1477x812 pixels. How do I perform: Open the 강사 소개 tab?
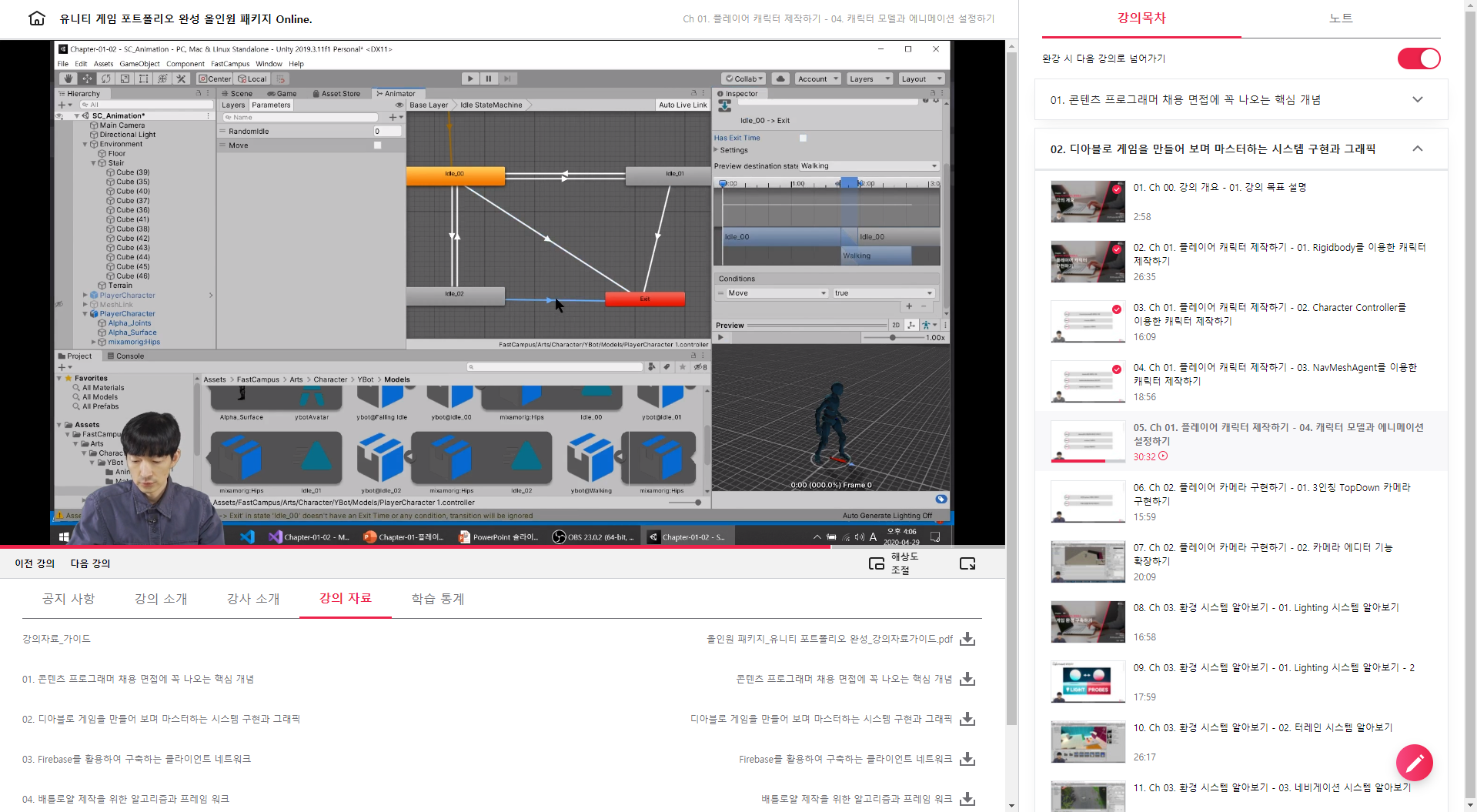tap(253, 599)
